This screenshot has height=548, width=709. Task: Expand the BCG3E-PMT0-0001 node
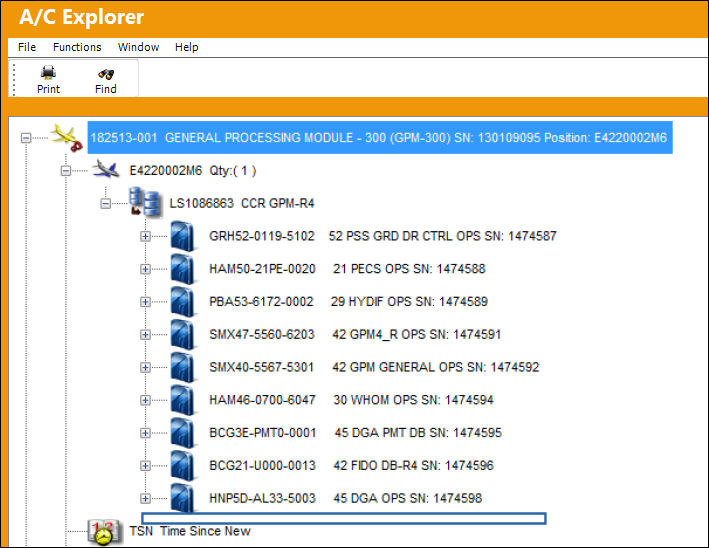click(145, 433)
